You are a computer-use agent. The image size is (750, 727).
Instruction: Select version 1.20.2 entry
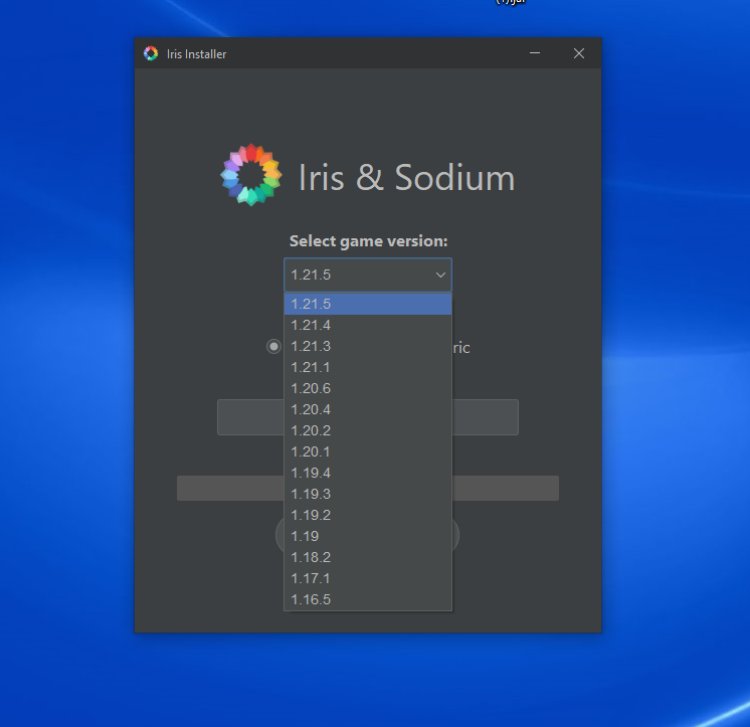tap(367, 430)
